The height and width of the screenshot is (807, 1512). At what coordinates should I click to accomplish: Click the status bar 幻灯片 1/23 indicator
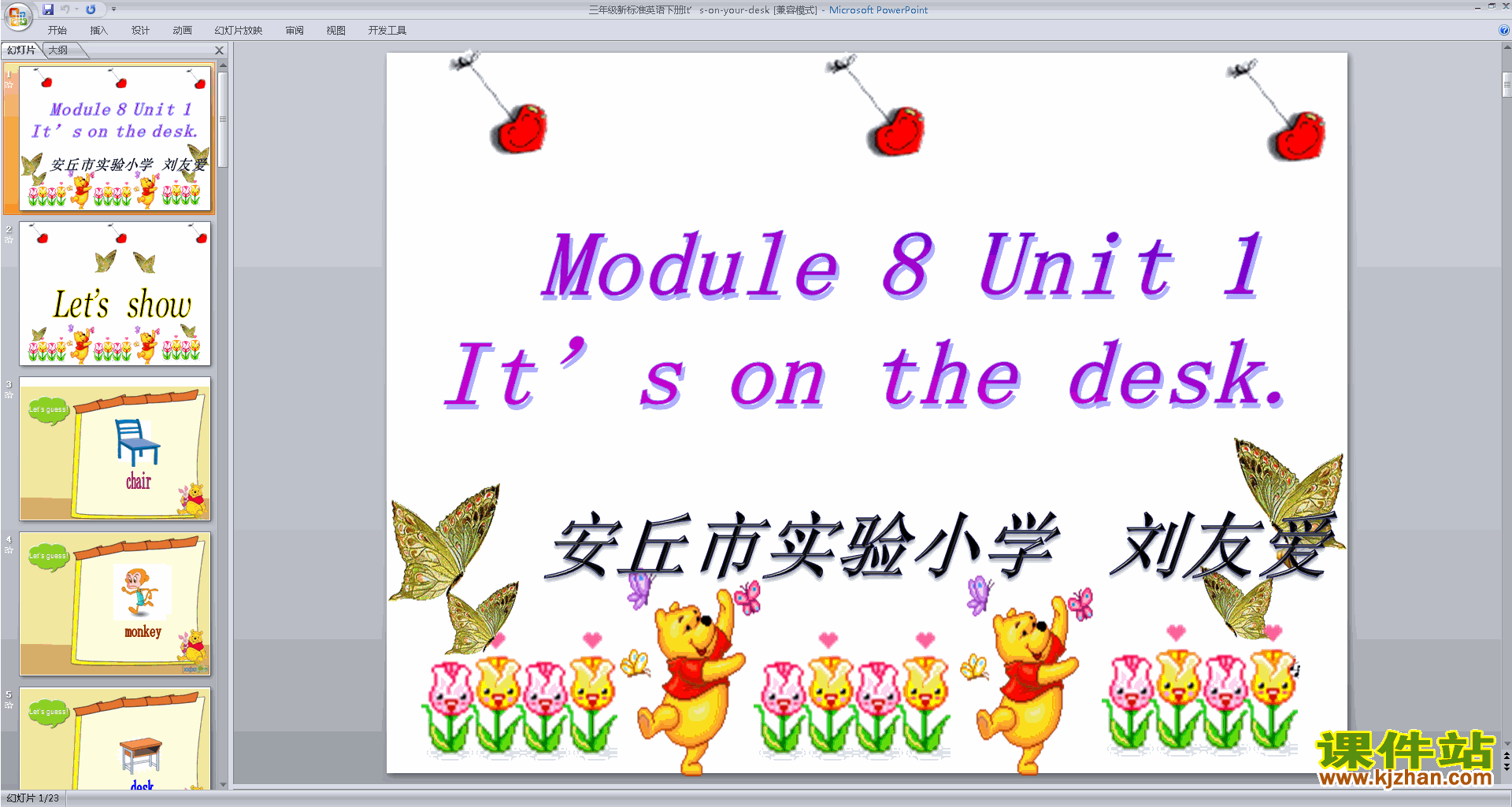(x=33, y=798)
